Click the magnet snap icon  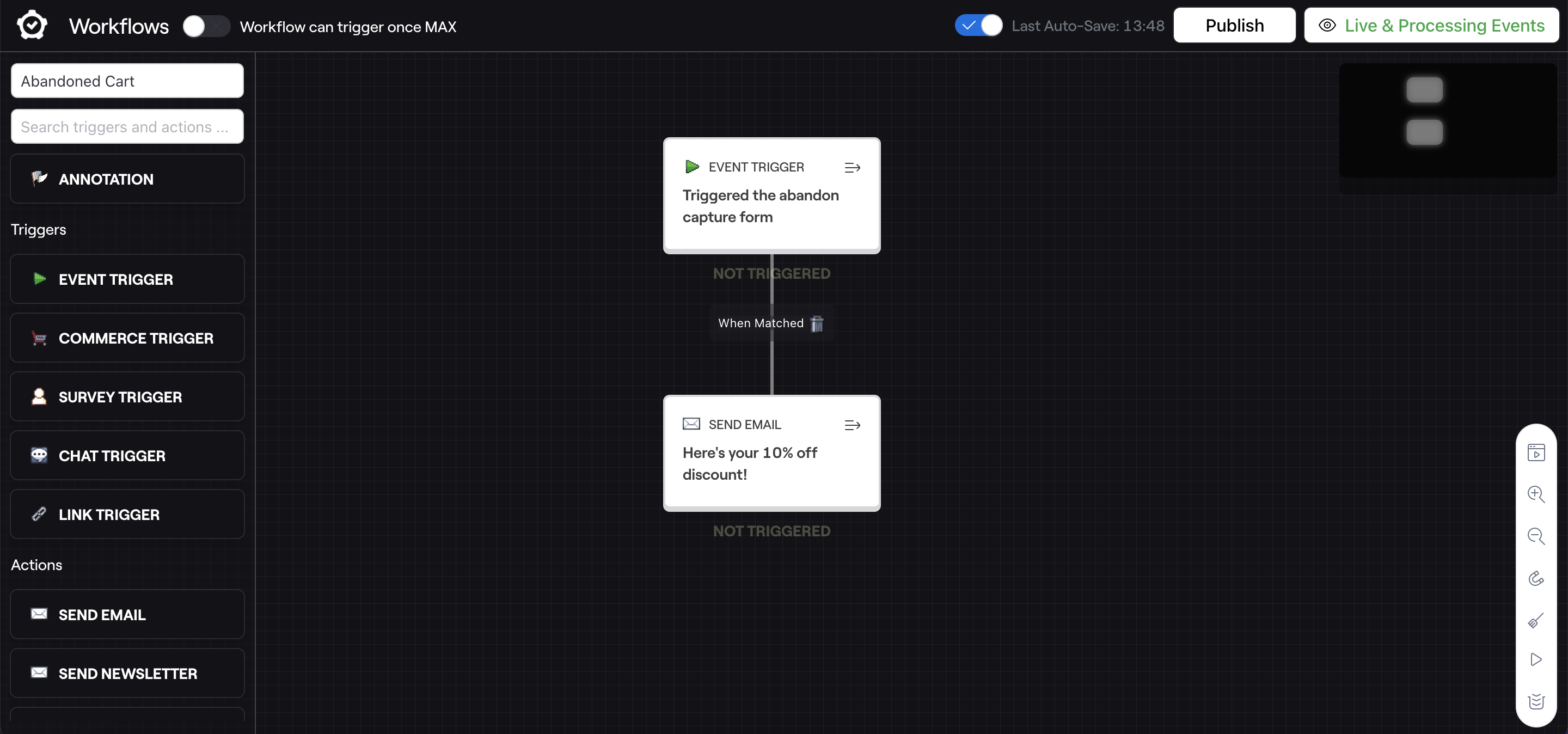tap(1536, 578)
